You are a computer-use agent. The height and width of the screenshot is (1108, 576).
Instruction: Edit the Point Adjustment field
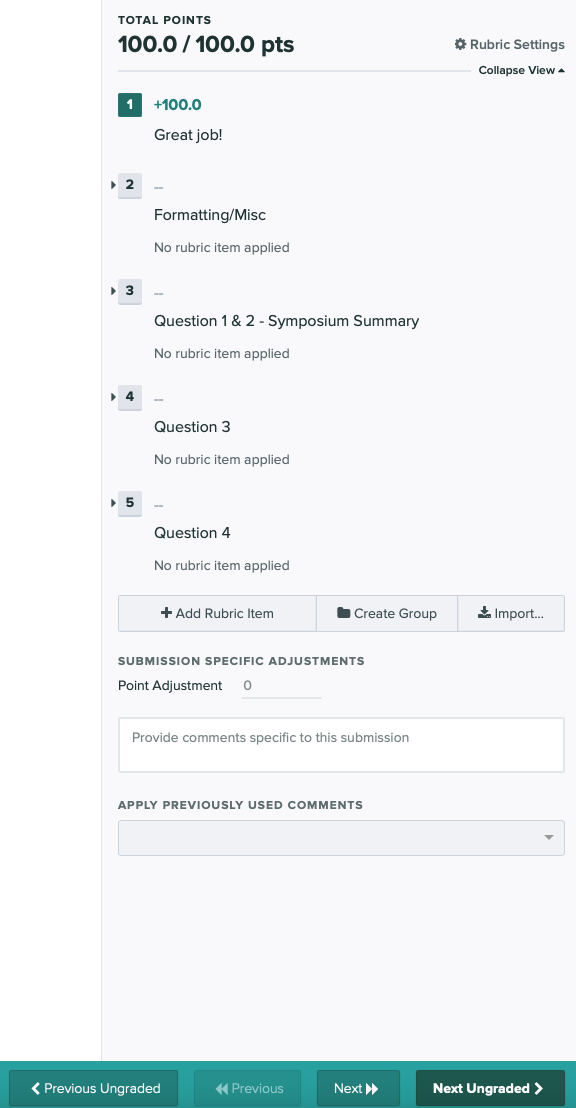click(282, 686)
